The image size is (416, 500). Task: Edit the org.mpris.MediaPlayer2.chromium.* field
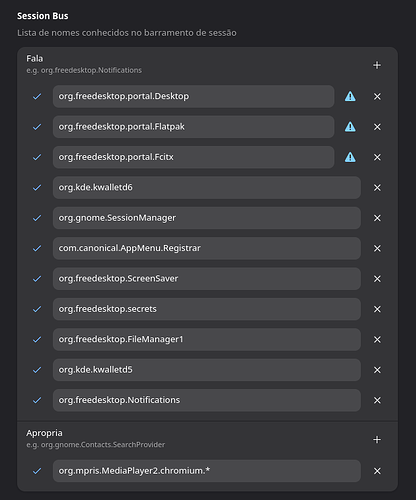pyautogui.click(x=207, y=471)
